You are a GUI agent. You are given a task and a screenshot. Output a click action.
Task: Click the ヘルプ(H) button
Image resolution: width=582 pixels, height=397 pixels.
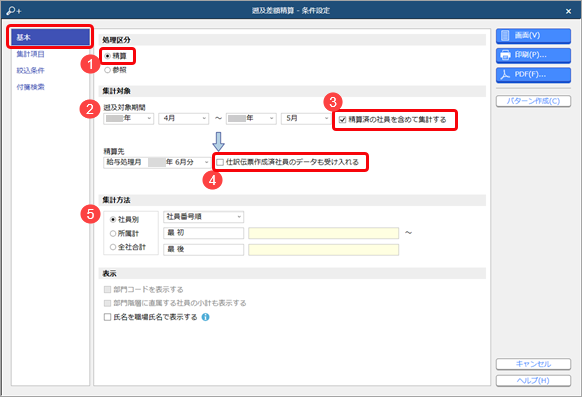coord(533,381)
